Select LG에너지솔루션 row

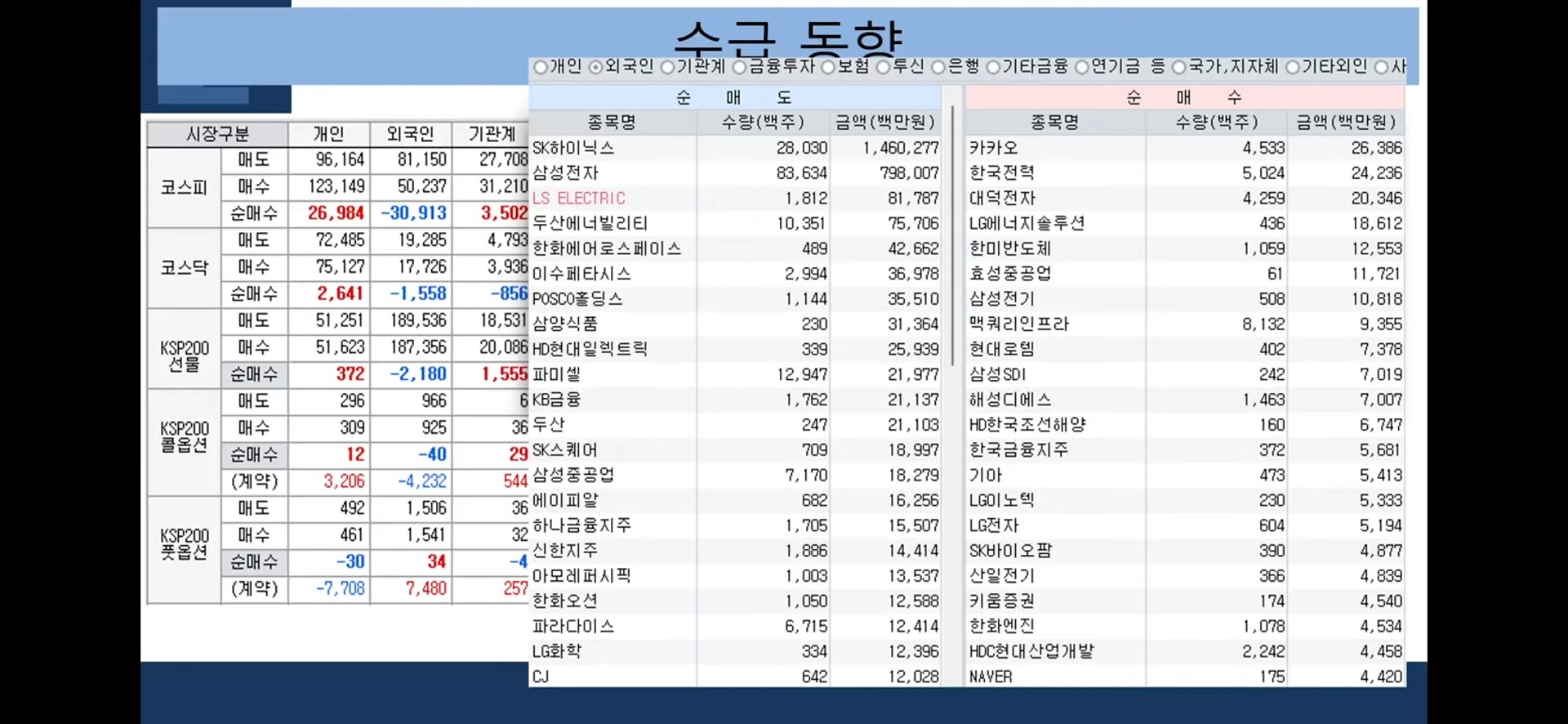[x=1184, y=224]
